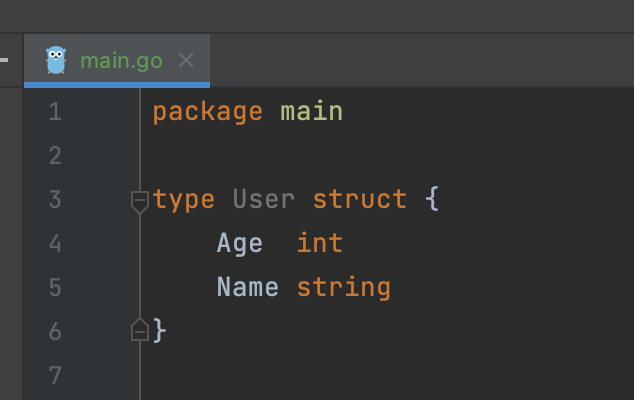Image resolution: width=634 pixels, height=400 pixels.
Task: Click the string type of the Name field
Action: [343, 288]
